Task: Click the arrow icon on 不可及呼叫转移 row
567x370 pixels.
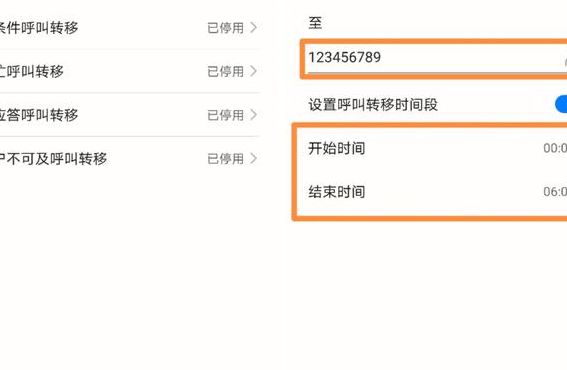Action: (x=253, y=158)
